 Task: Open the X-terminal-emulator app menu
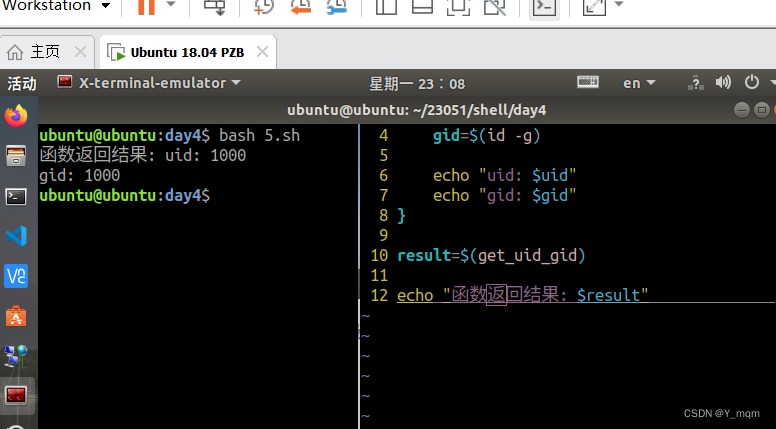[x=149, y=83]
